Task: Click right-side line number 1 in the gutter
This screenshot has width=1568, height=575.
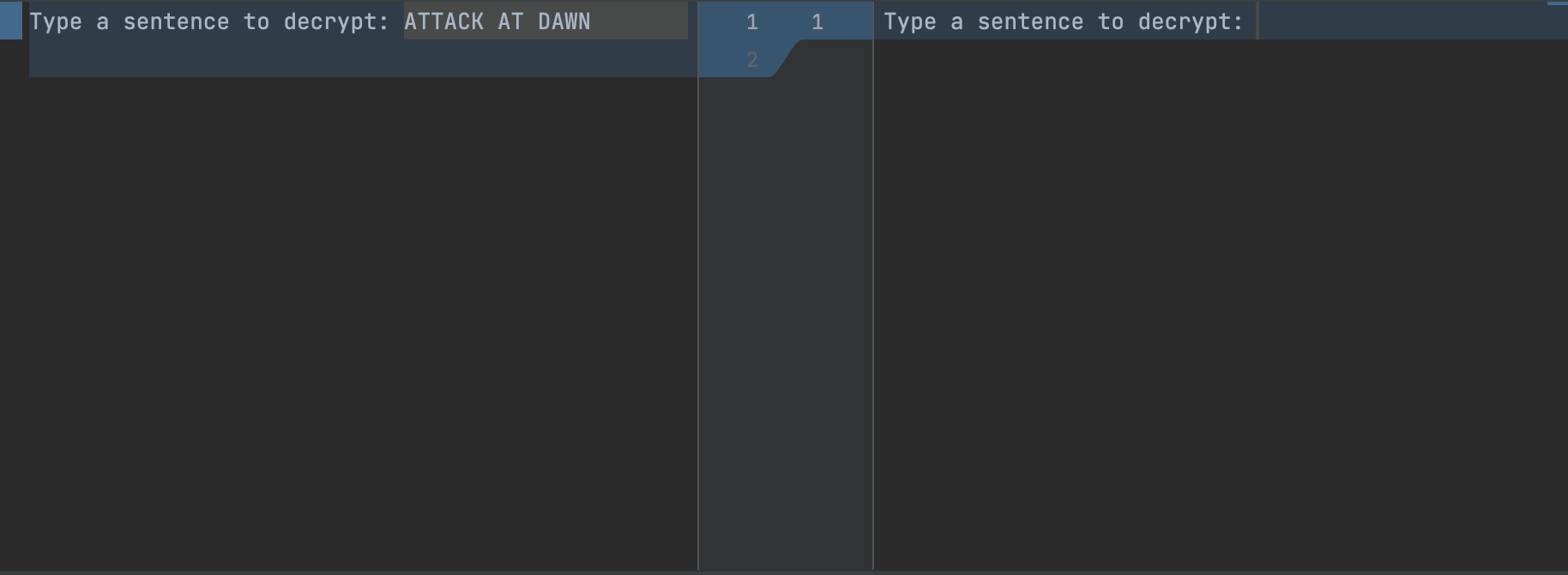Action: tap(817, 22)
